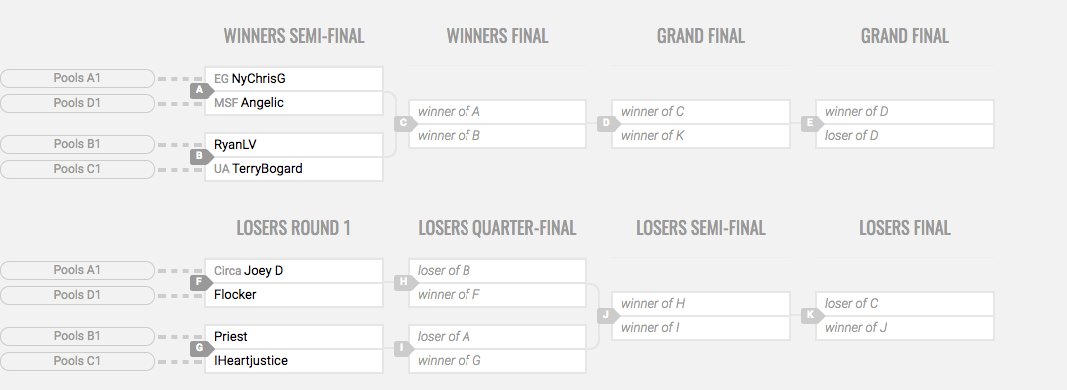Open the match K marker badge
The height and width of the screenshot is (390, 1067).
coord(812,315)
